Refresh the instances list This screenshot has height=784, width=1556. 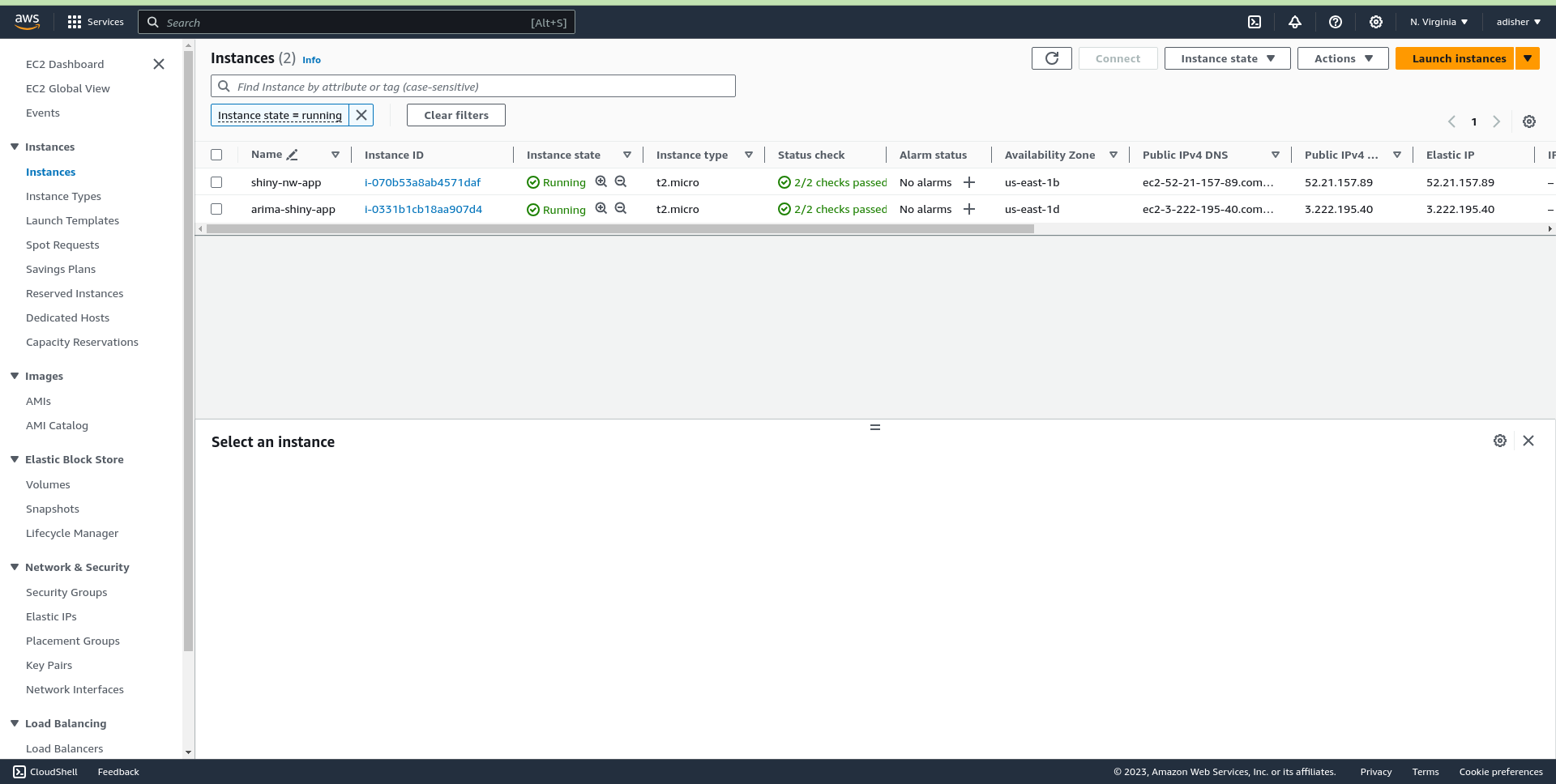[x=1052, y=58]
